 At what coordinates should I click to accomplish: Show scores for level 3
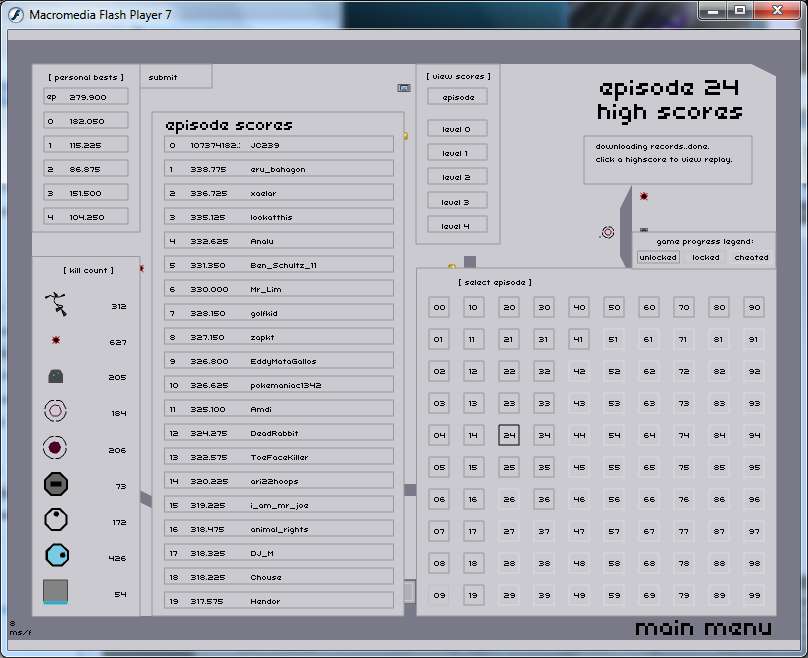coord(455,202)
